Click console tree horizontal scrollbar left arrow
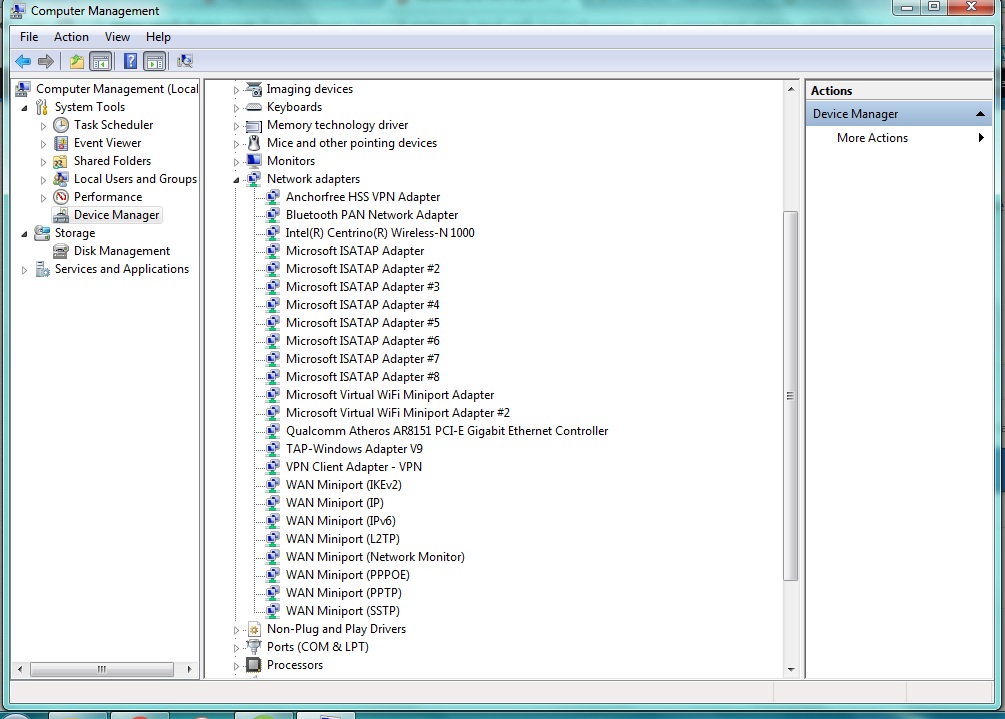The width and height of the screenshot is (1005, 719). (21, 669)
